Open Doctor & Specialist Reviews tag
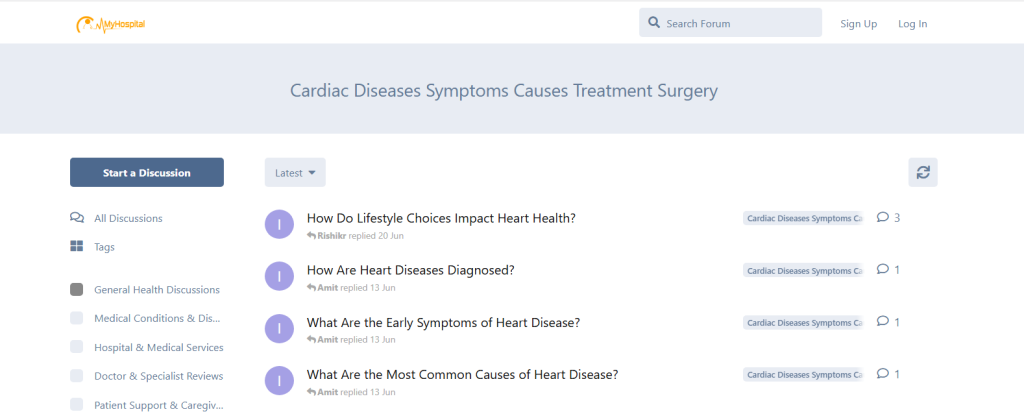 158,376
